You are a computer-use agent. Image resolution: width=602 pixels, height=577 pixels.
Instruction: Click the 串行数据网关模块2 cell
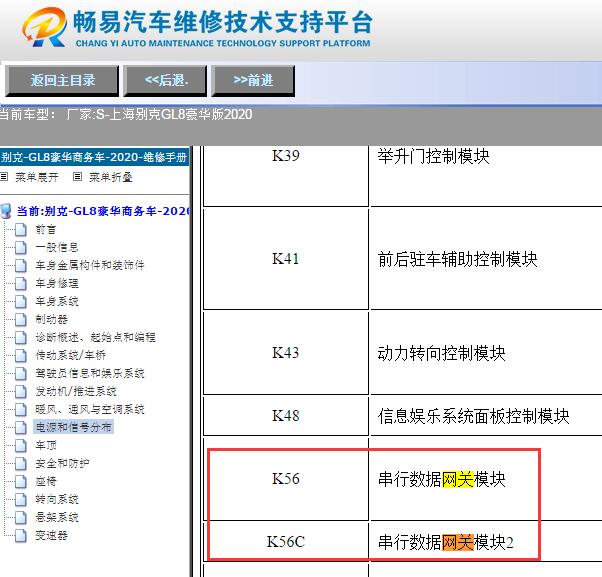[486, 542]
